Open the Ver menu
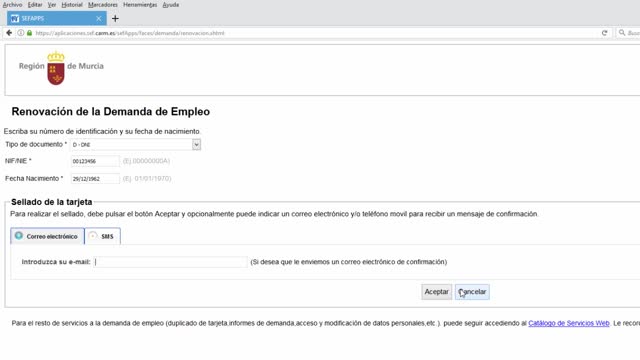The image size is (640, 360). coord(51,5)
